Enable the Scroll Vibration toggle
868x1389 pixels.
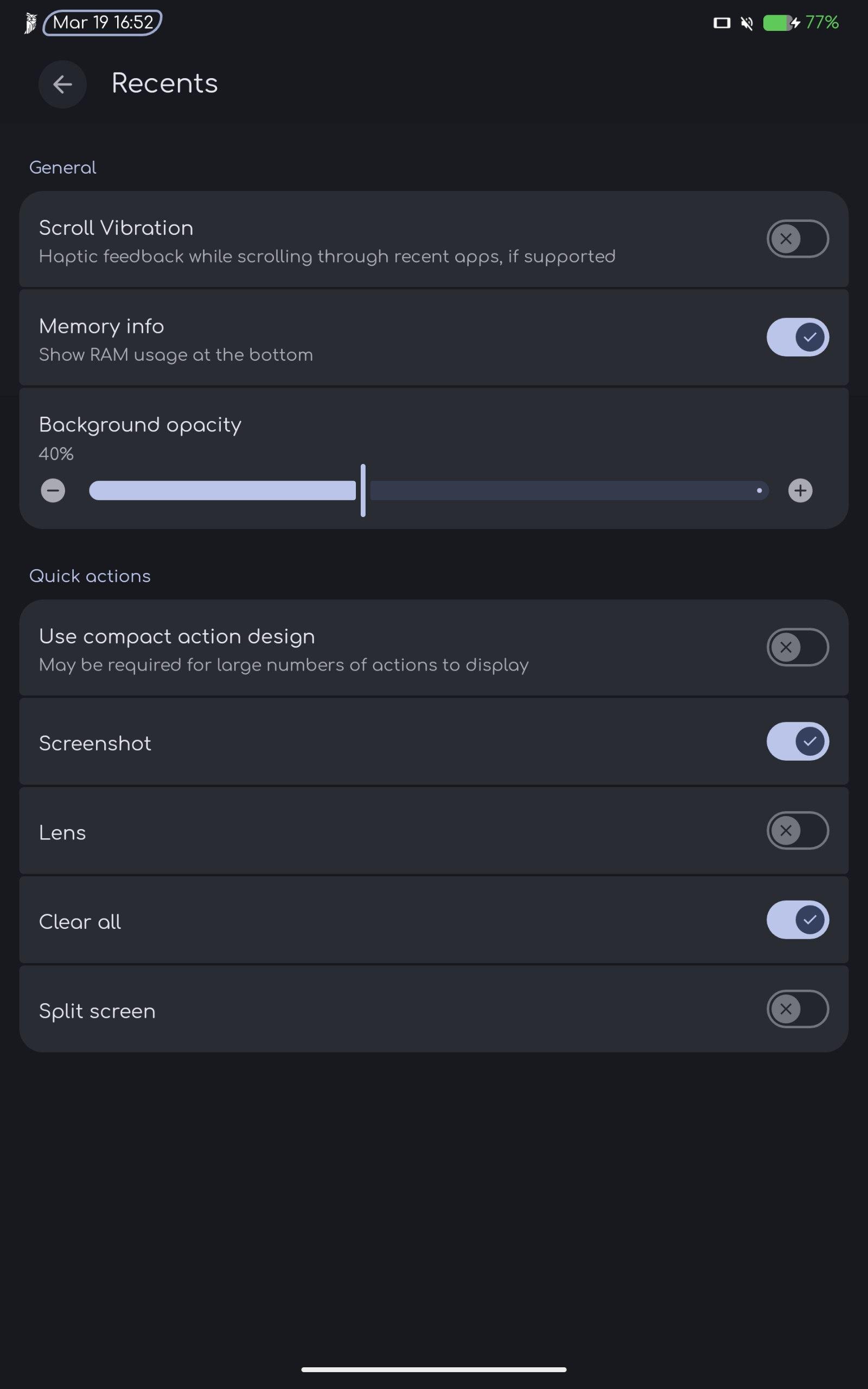point(797,239)
